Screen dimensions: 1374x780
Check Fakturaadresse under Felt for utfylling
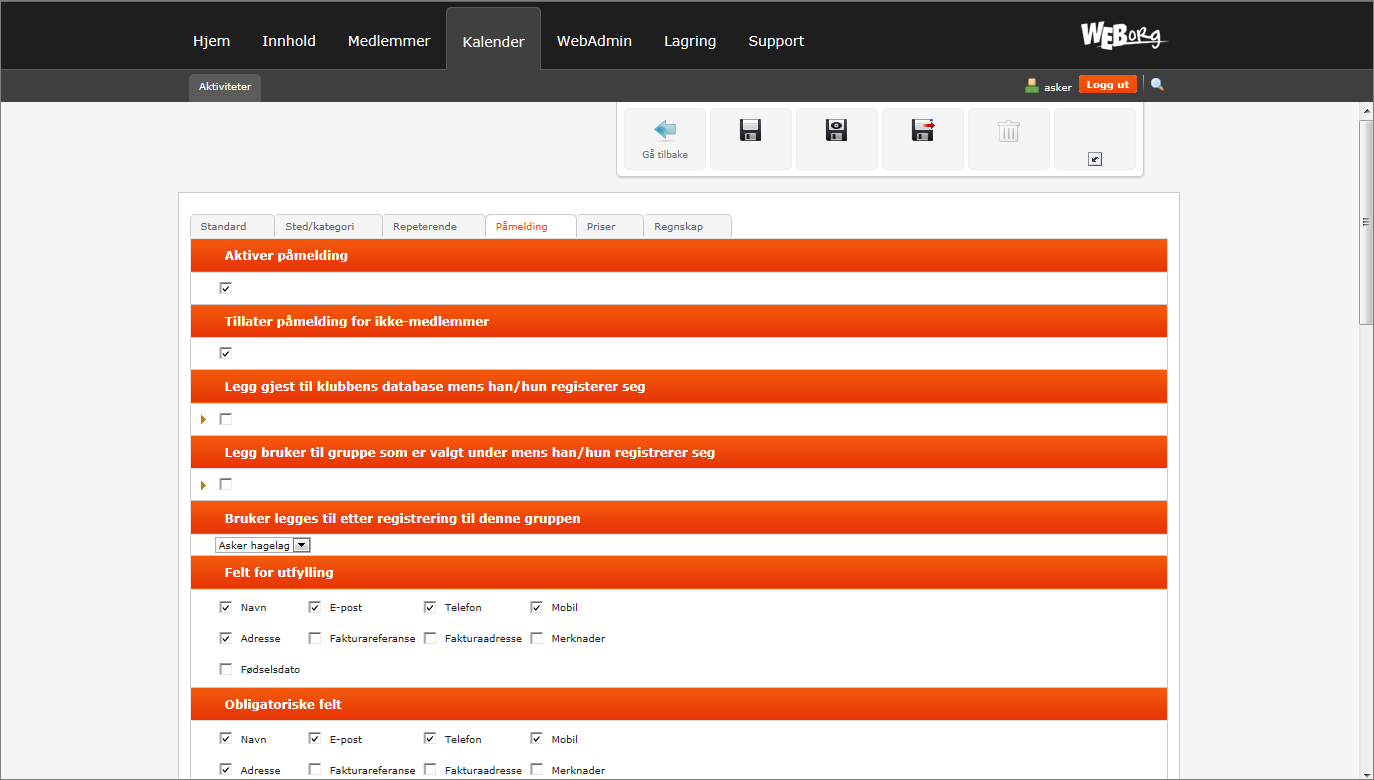click(x=429, y=638)
